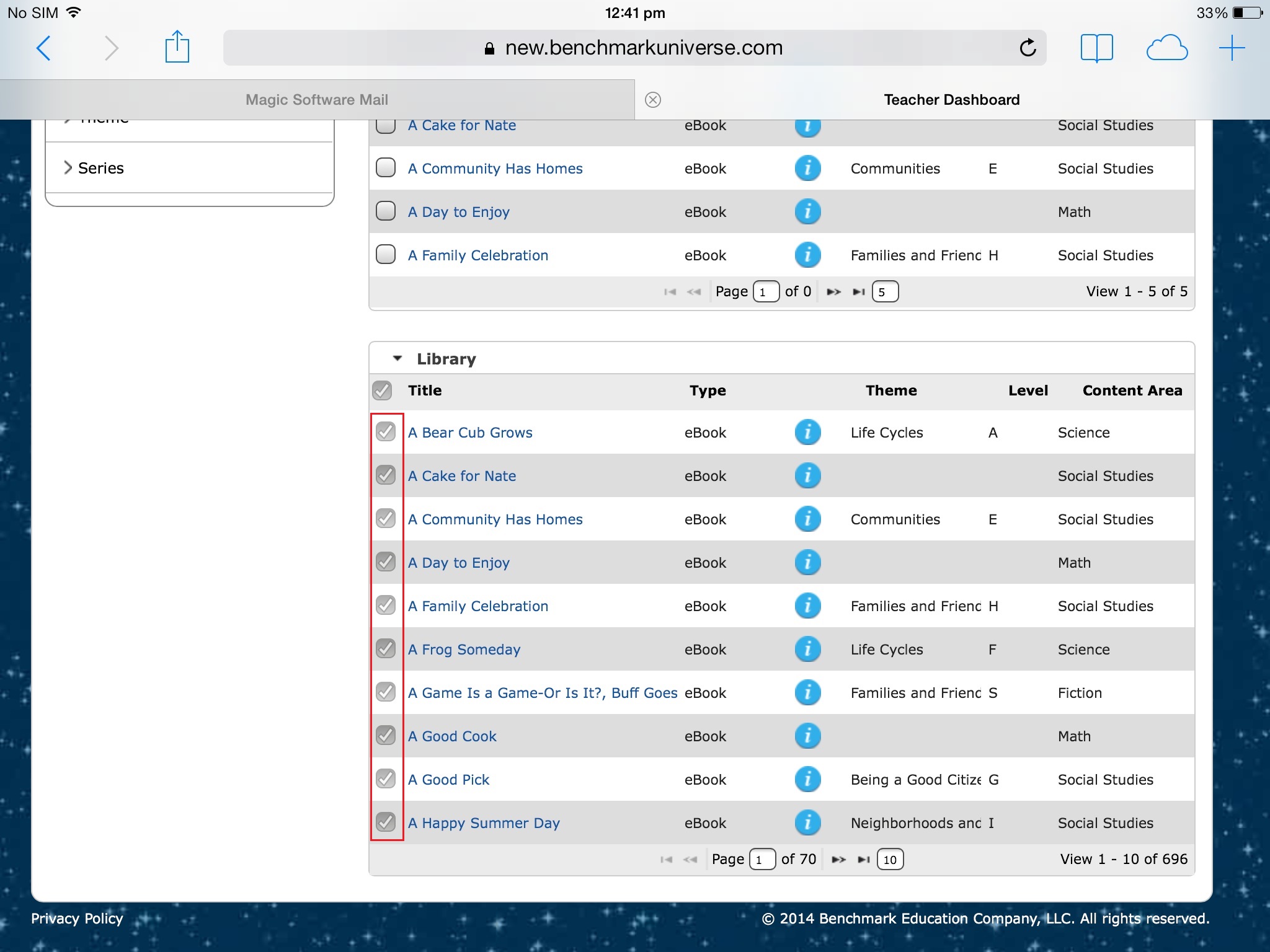The width and height of the screenshot is (1270, 952).
Task: Go back using Safari back arrow
Action: (x=43, y=48)
